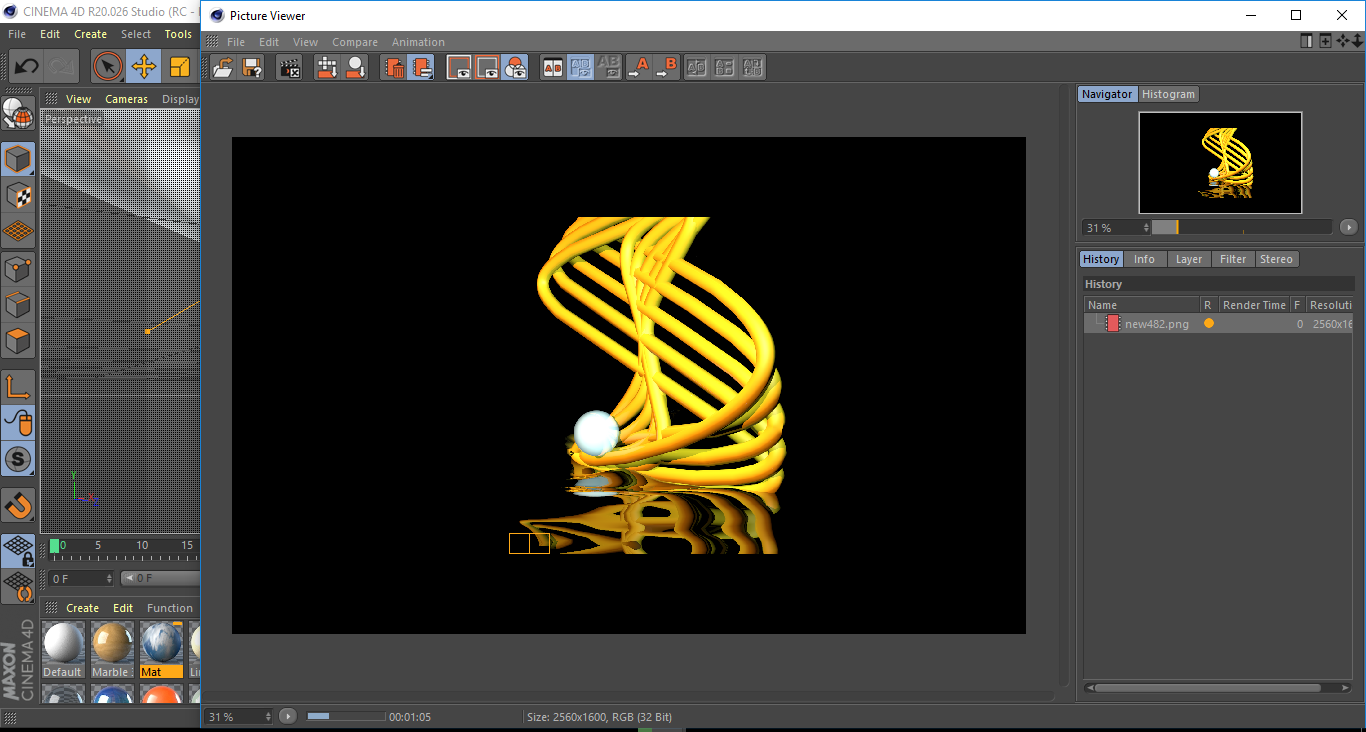The width and height of the screenshot is (1366, 732).
Task: Open the Picture Viewer Edit menu
Action: point(269,42)
